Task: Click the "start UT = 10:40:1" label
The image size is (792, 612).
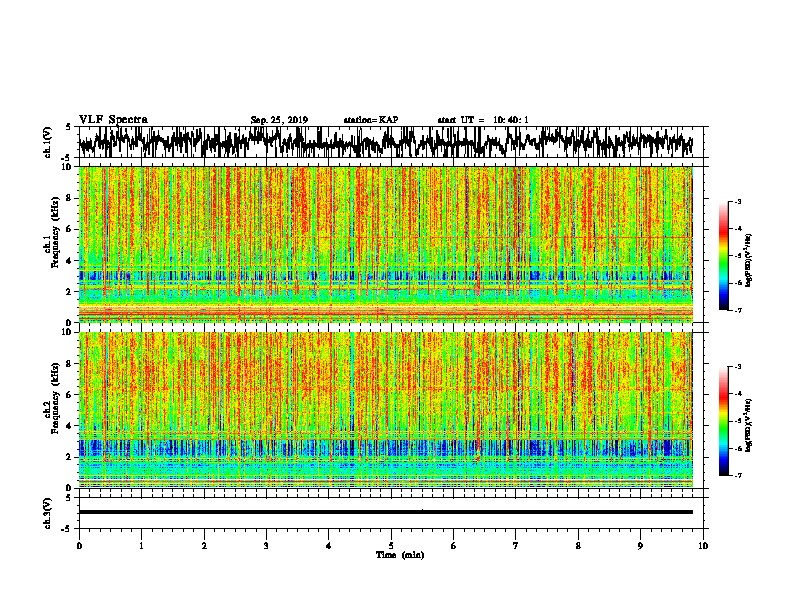Action: coord(483,120)
